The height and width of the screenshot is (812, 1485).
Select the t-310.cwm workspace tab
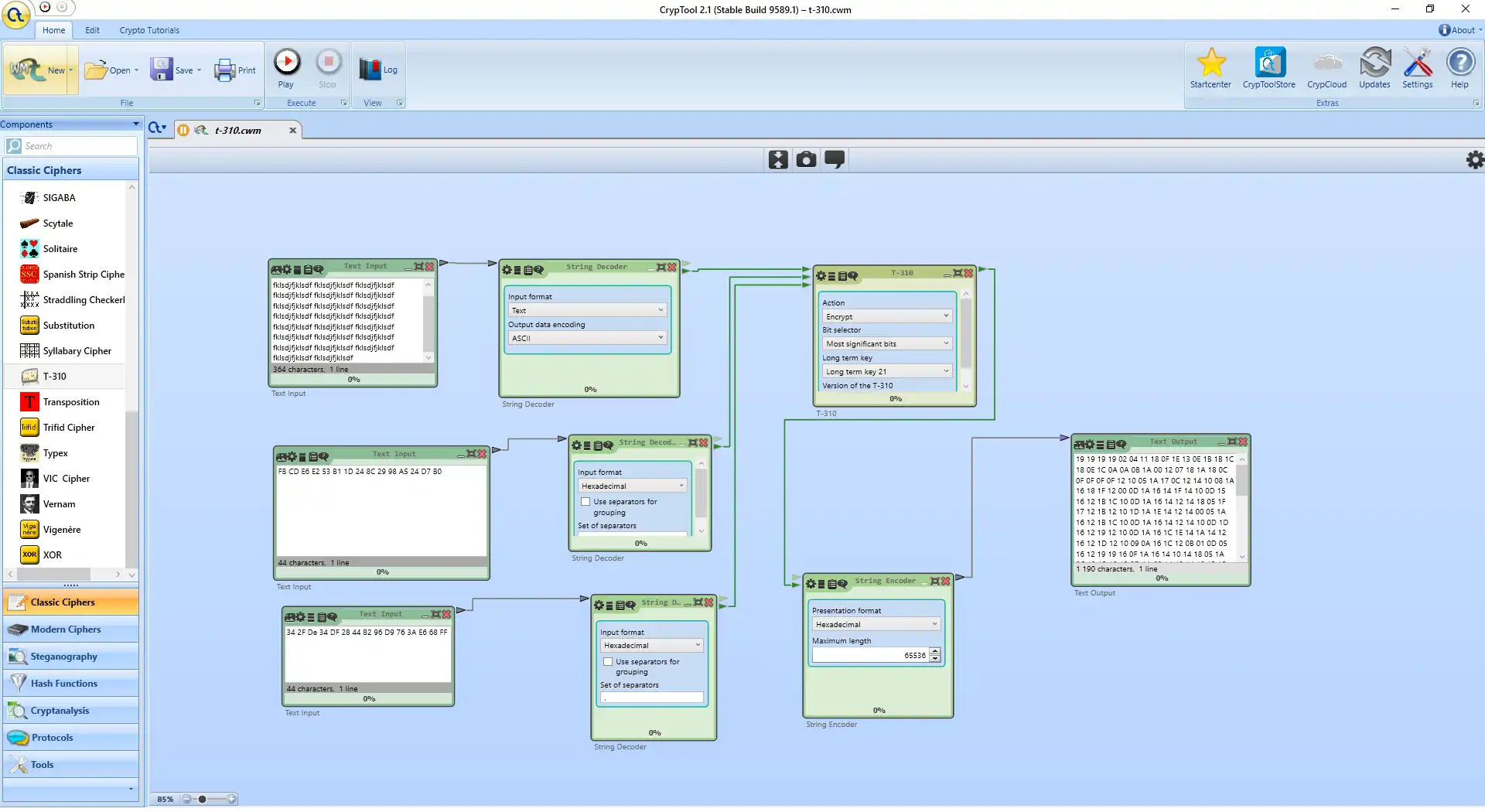click(237, 131)
